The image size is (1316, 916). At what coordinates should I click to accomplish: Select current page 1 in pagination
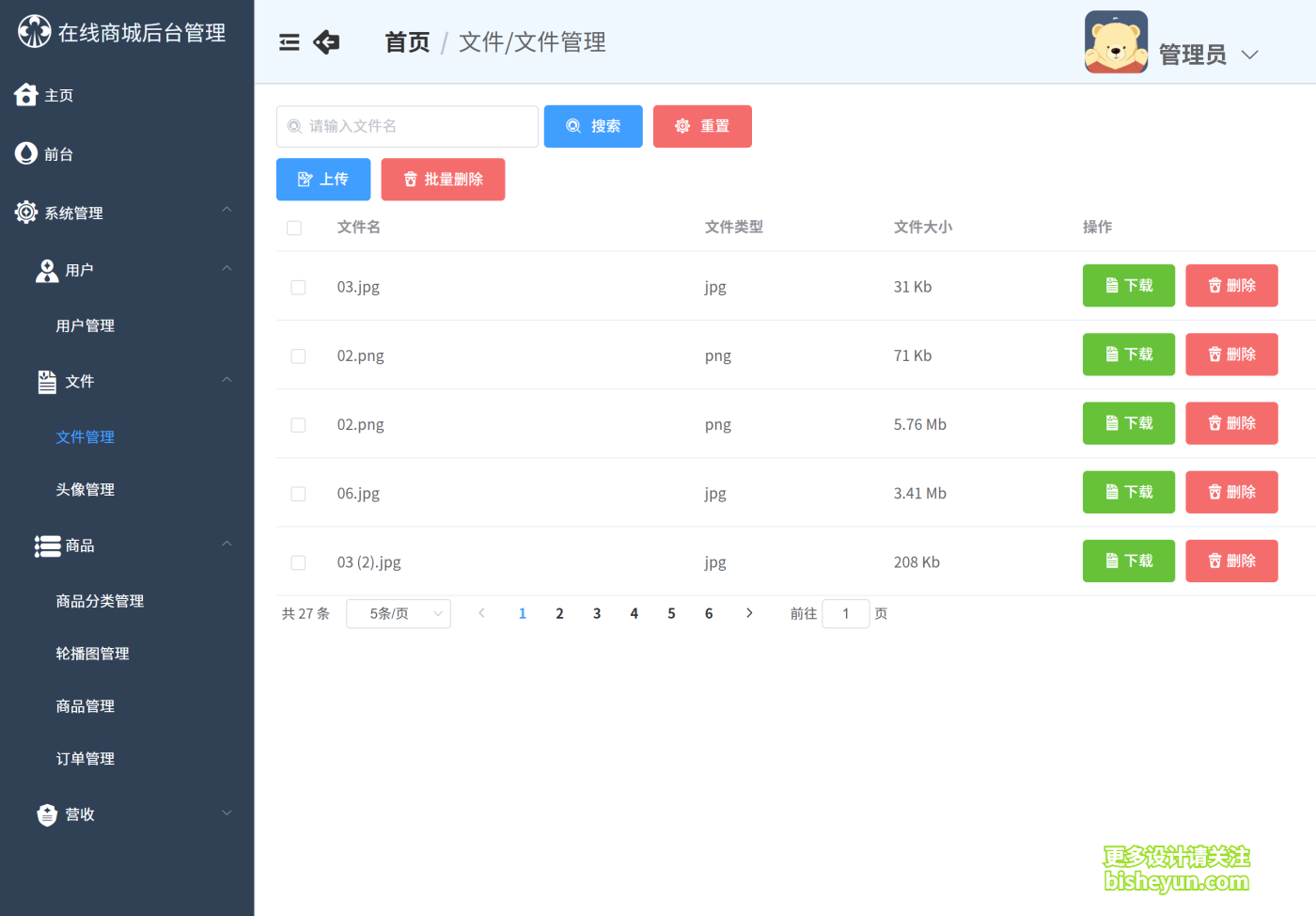523,613
